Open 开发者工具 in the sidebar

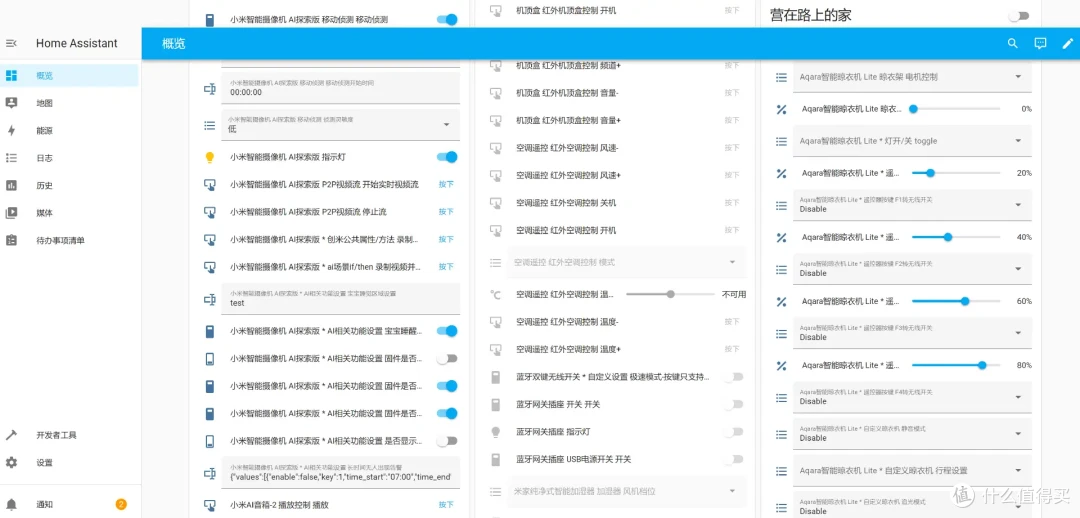click(x=70, y=435)
